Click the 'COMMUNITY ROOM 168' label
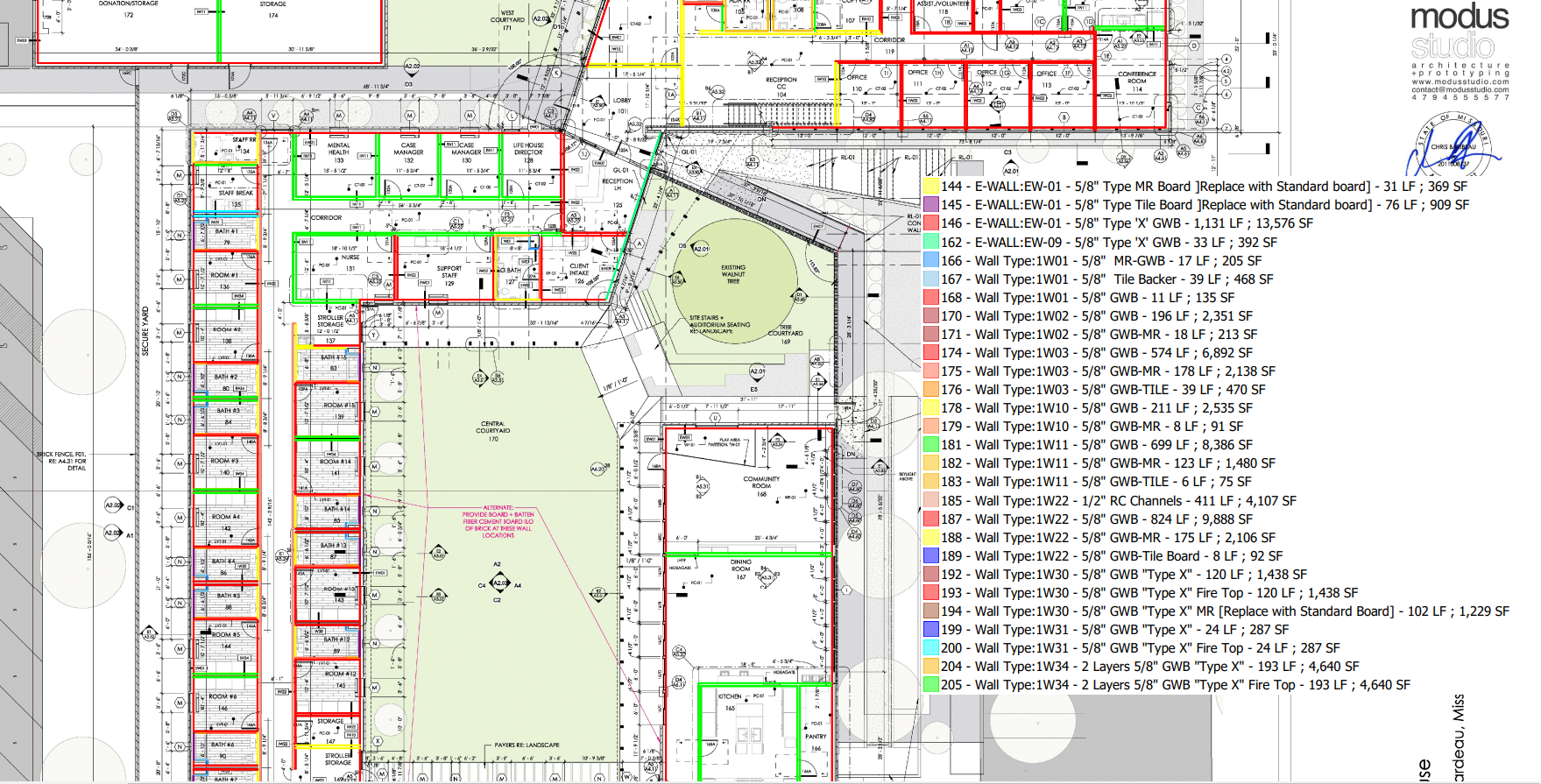1541x784 pixels. (761, 486)
